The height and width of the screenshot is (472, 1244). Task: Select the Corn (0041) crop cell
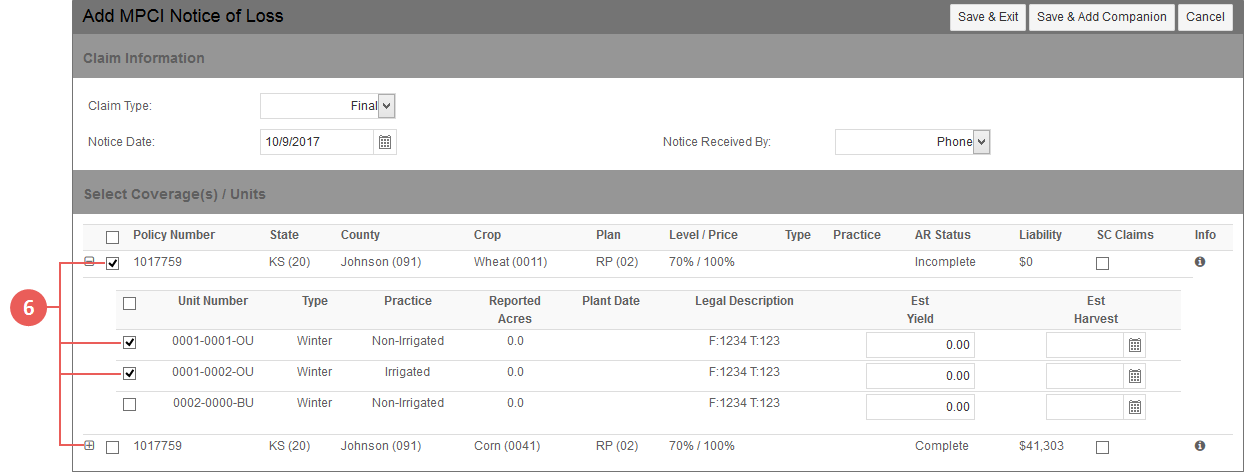tap(507, 445)
